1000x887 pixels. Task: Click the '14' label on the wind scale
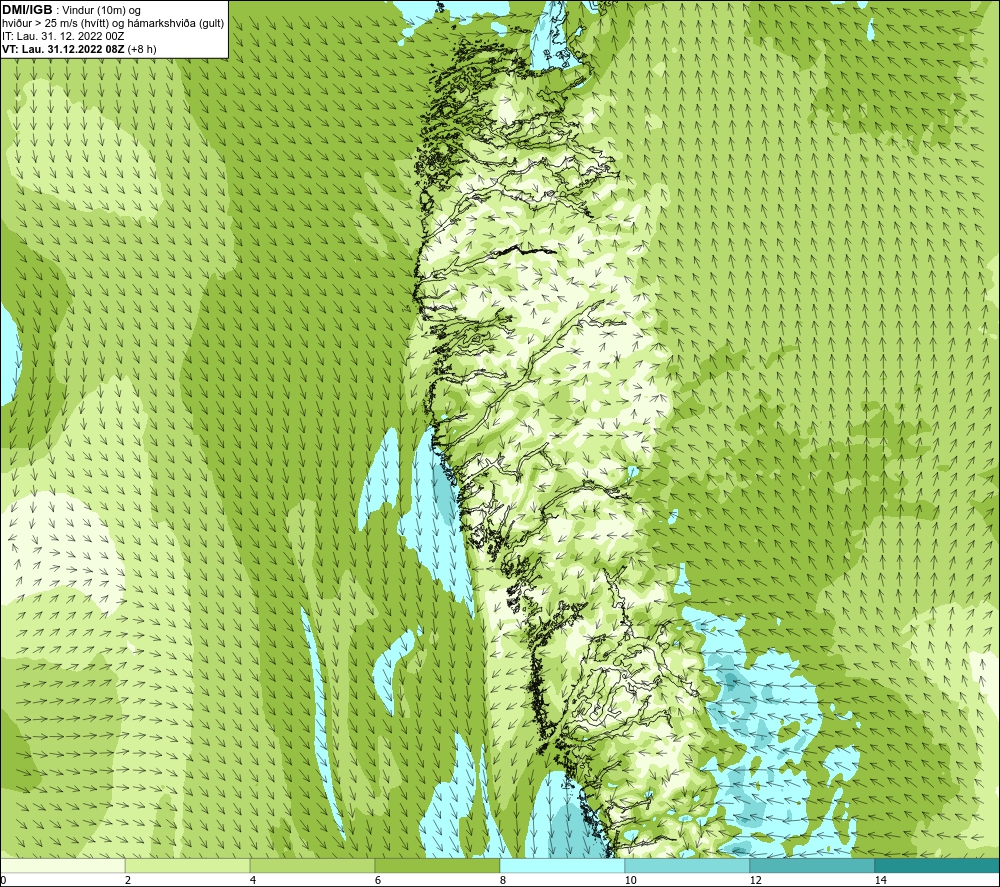pyautogui.click(x=881, y=880)
